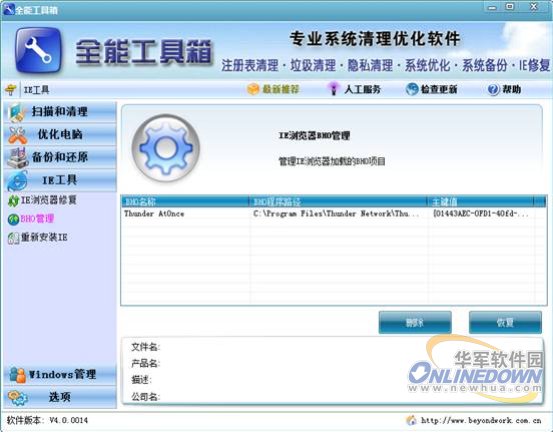Click the 检查更新 globe icon

[x=412, y=89]
